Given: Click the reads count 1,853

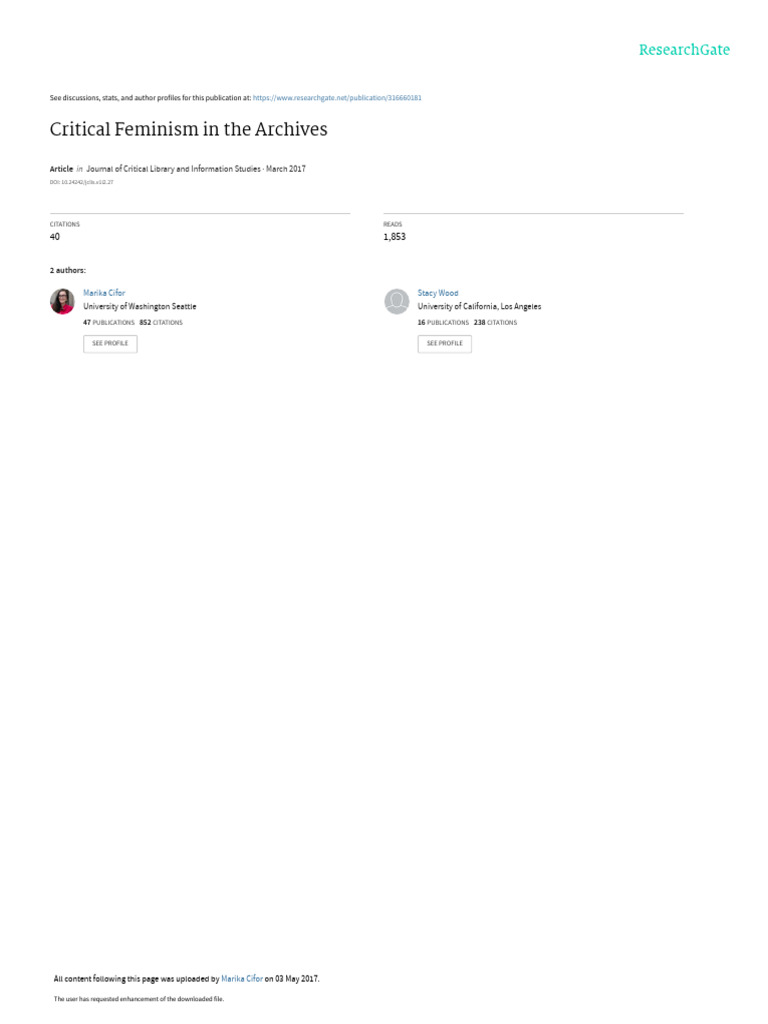Looking at the screenshot, I should point(394,236).
